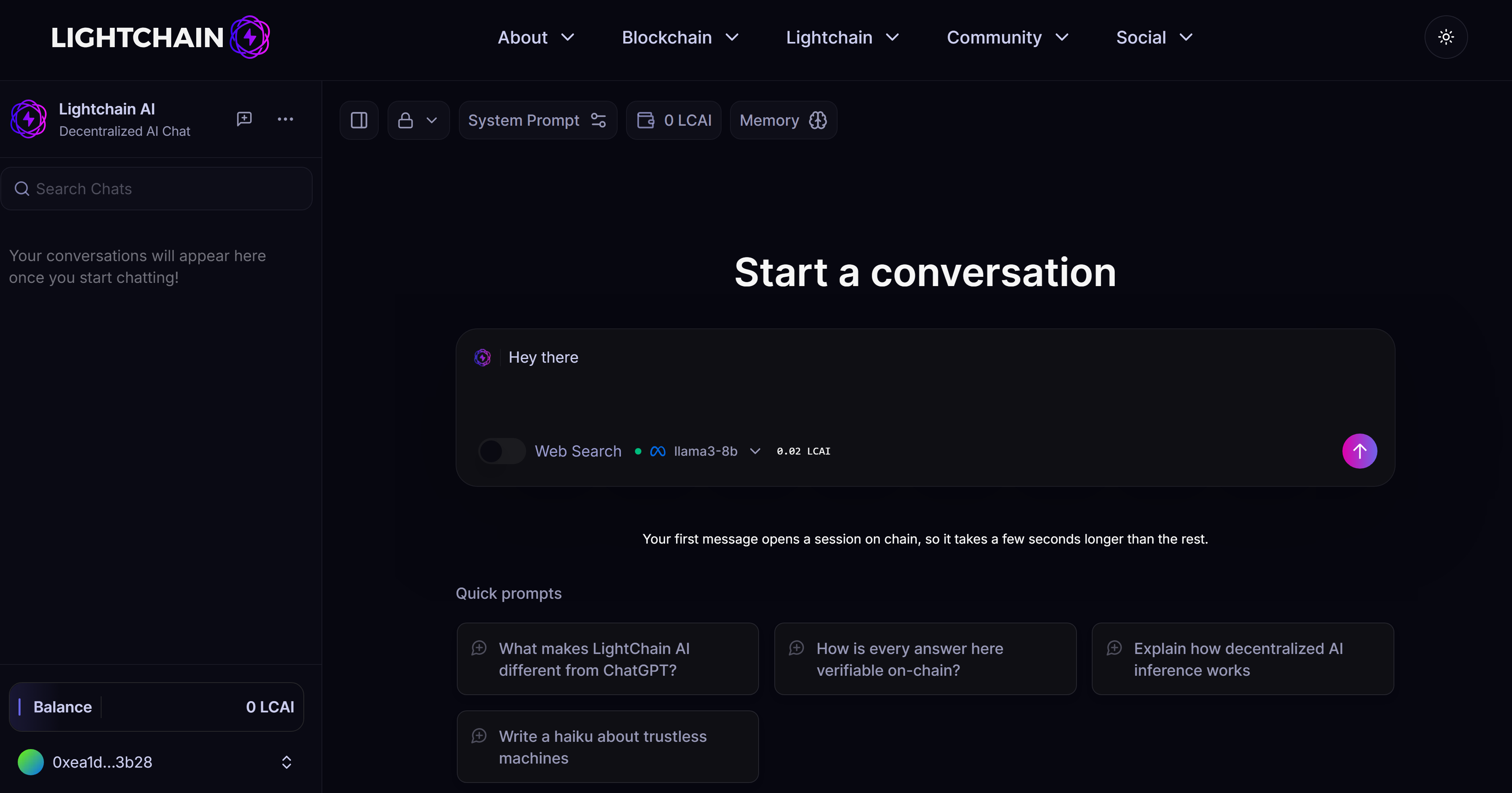1512x793 pixels.
Task: Click the green status dot beside llama3-8b
Action: (638, 451)
